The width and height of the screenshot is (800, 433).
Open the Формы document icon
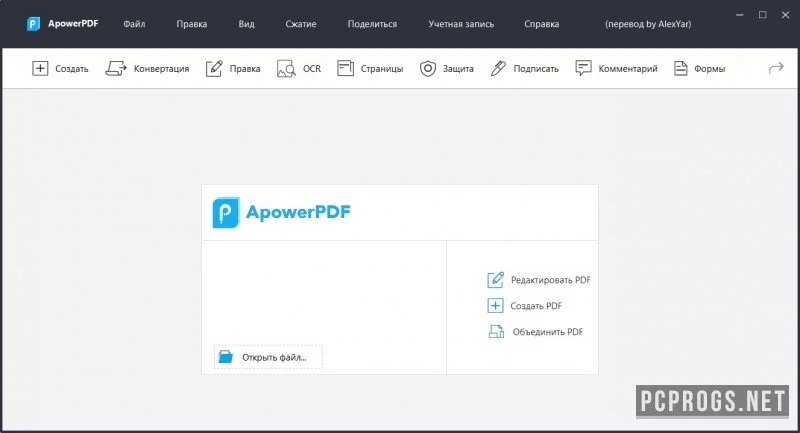(681, 68)
